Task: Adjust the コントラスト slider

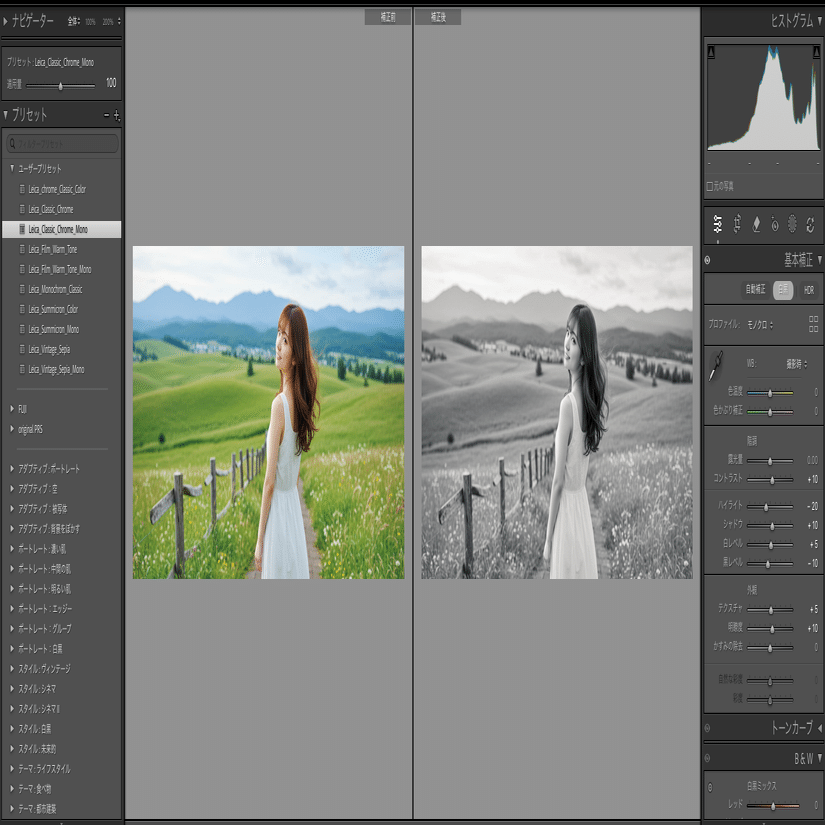Action: (770, 479)
